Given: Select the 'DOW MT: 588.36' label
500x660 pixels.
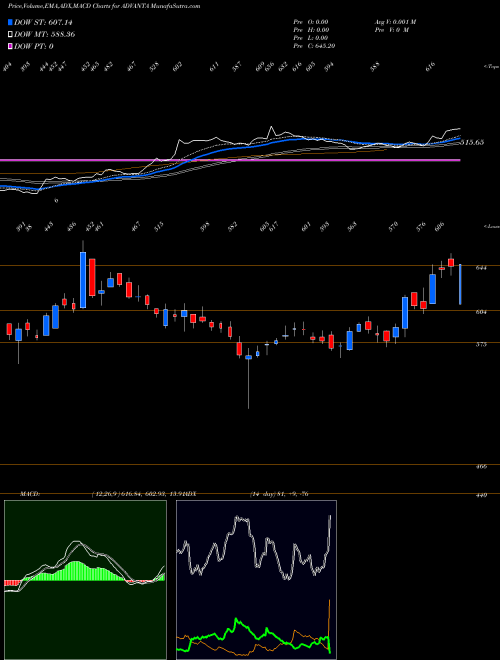Looking at the screenshot, I should tap(44, 34).
